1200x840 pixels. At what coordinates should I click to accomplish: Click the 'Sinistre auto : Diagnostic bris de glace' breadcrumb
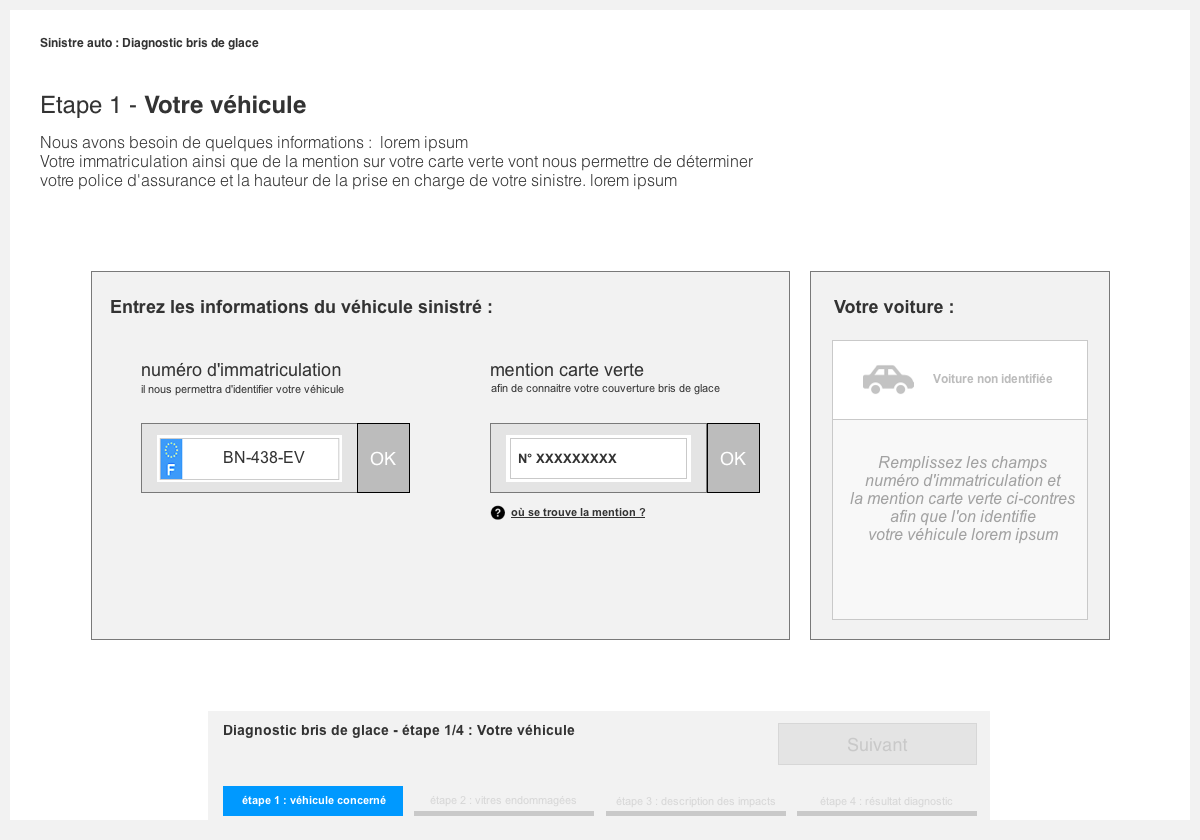pos(149,43)
